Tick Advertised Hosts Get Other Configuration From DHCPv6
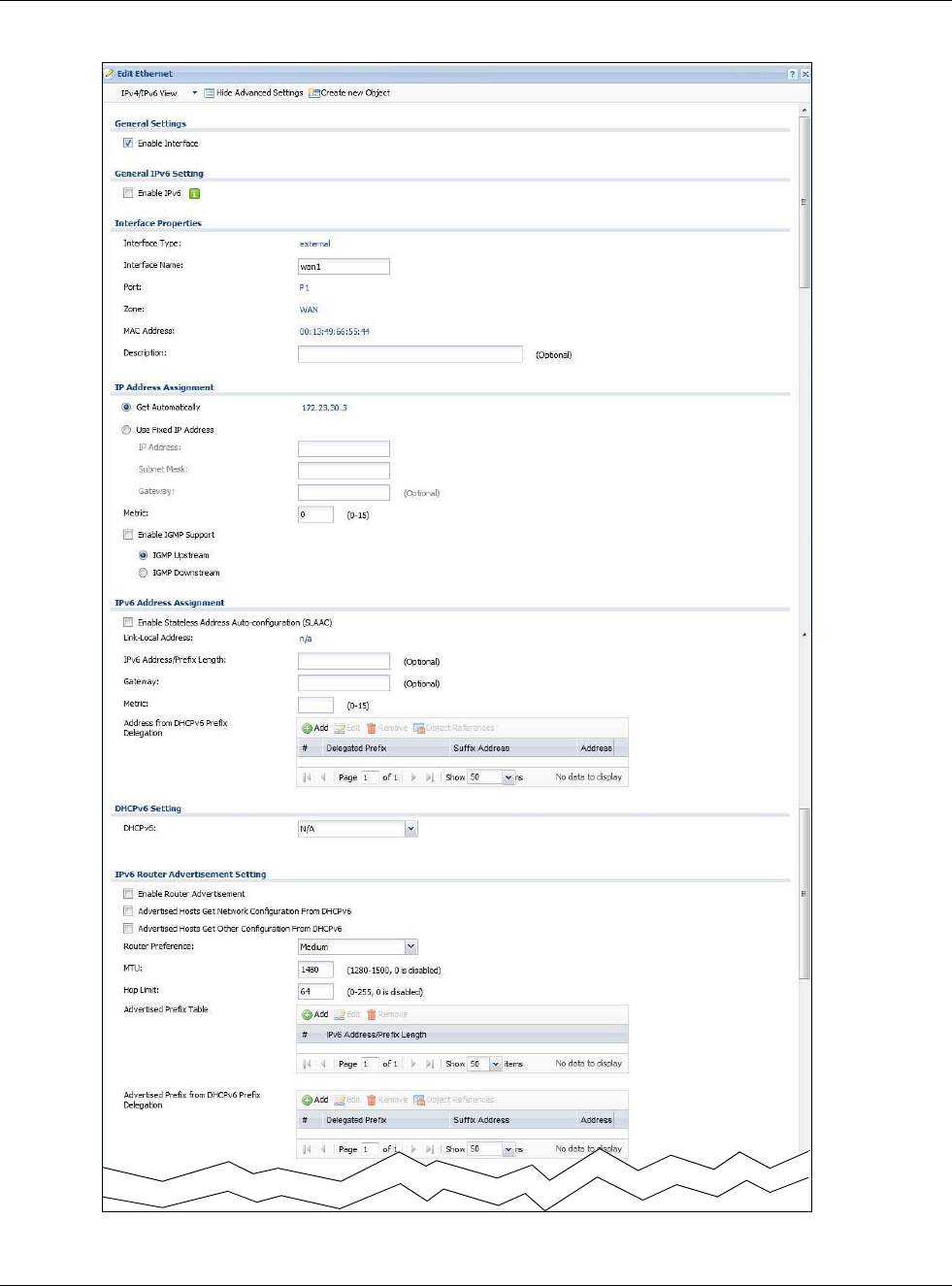 tap(128, 929)
